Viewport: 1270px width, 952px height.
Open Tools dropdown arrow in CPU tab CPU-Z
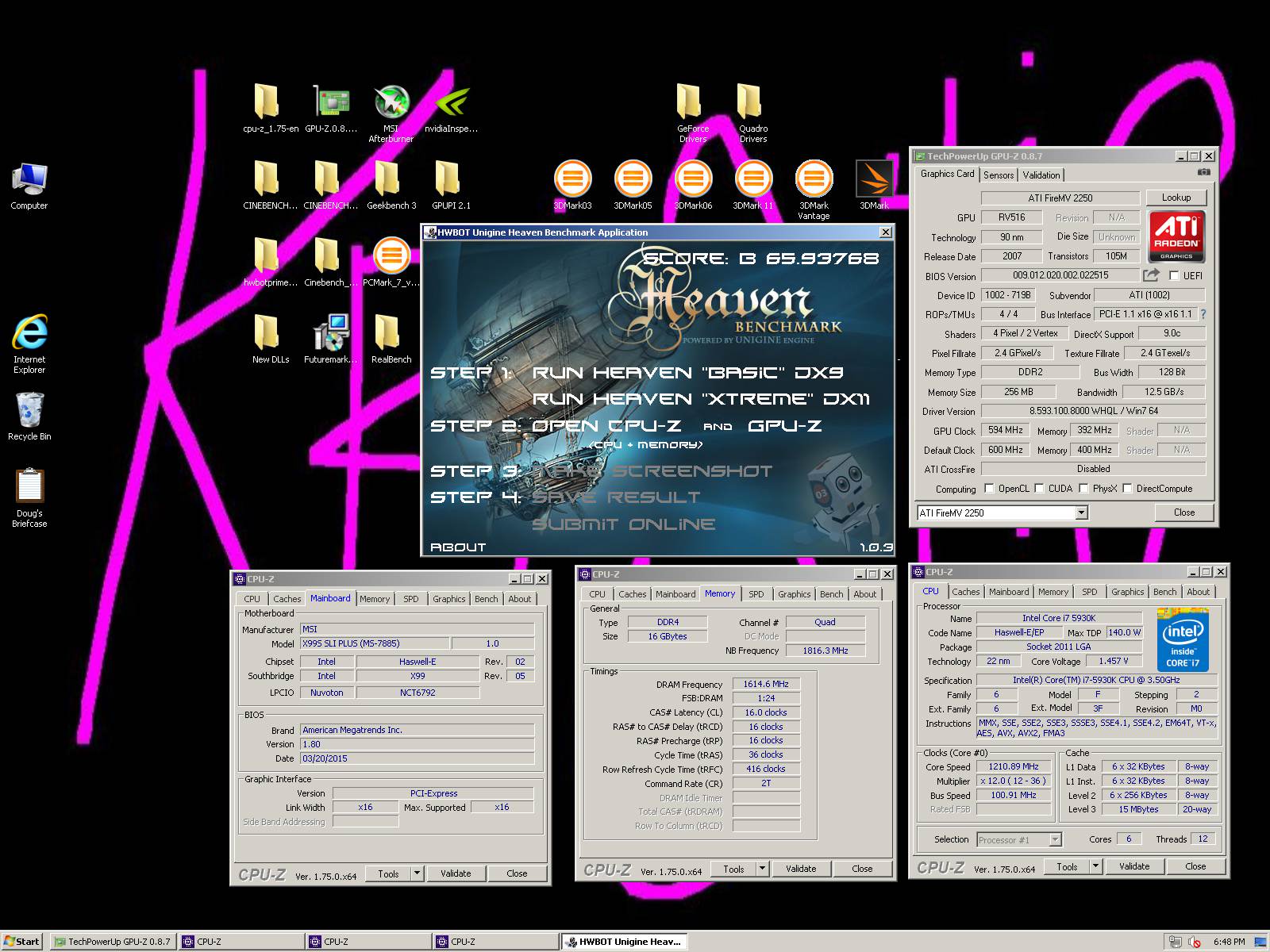click(1095, 866)
